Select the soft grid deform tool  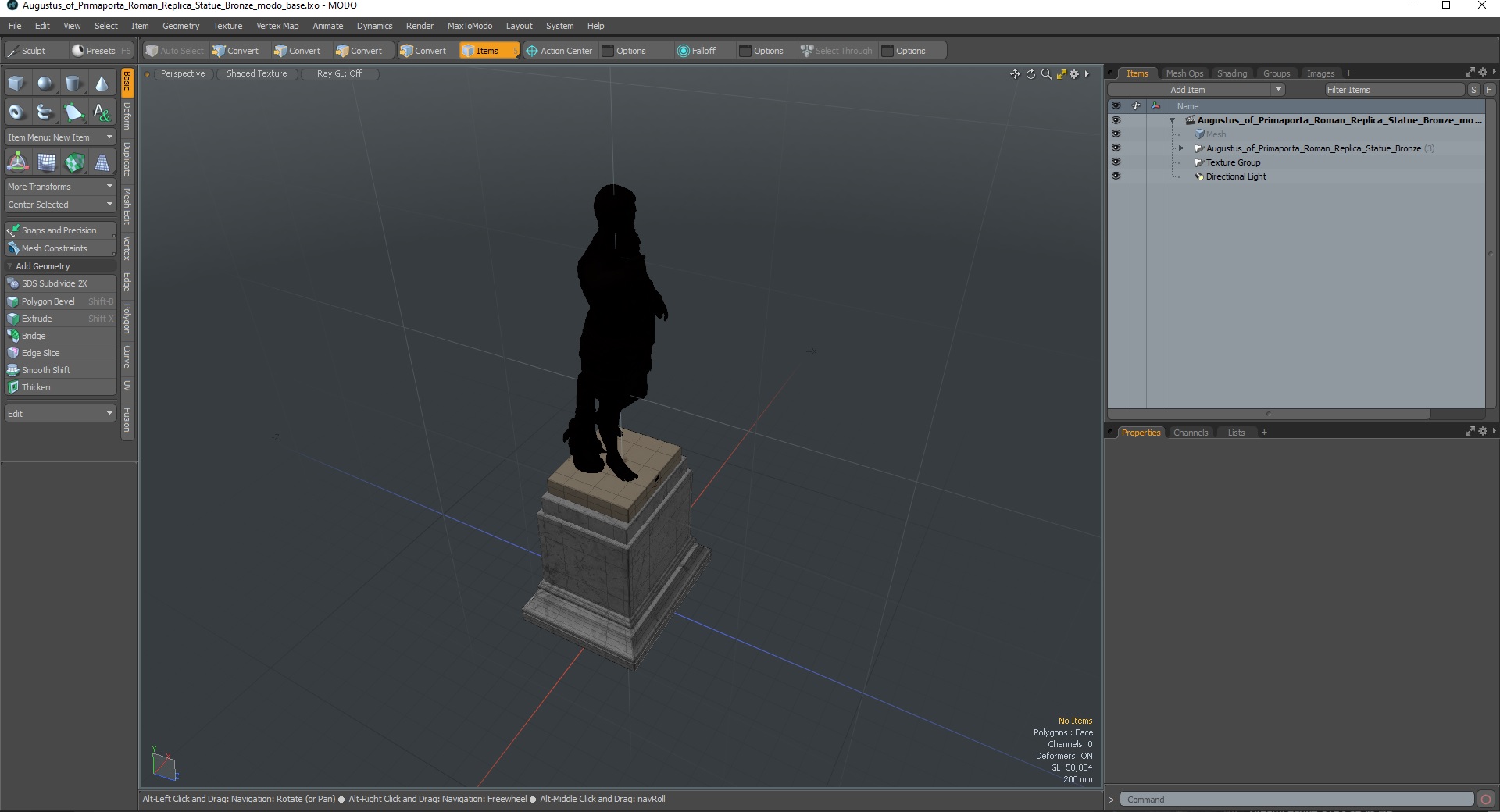46,162
